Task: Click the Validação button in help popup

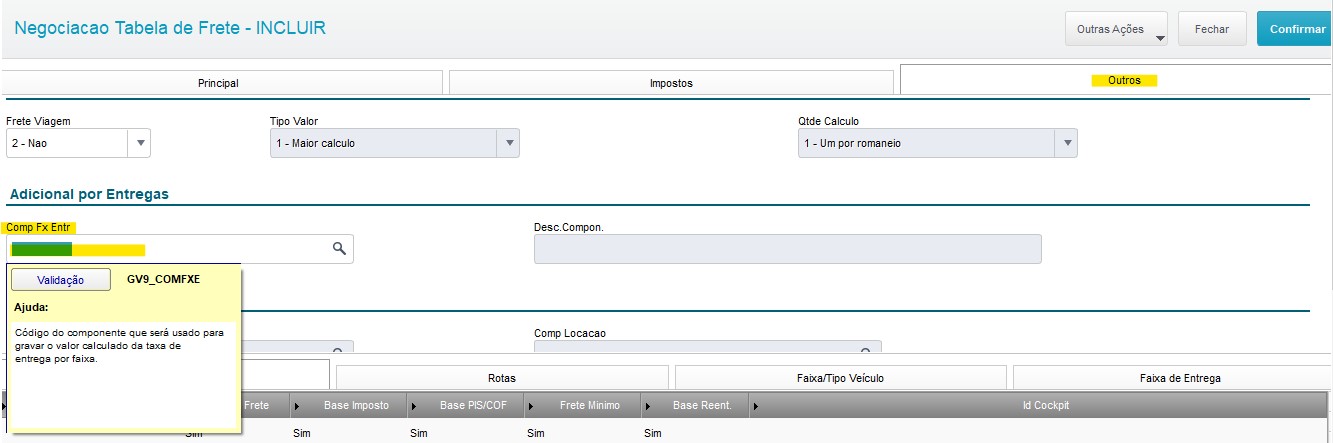Action: (x=60, y=280)
